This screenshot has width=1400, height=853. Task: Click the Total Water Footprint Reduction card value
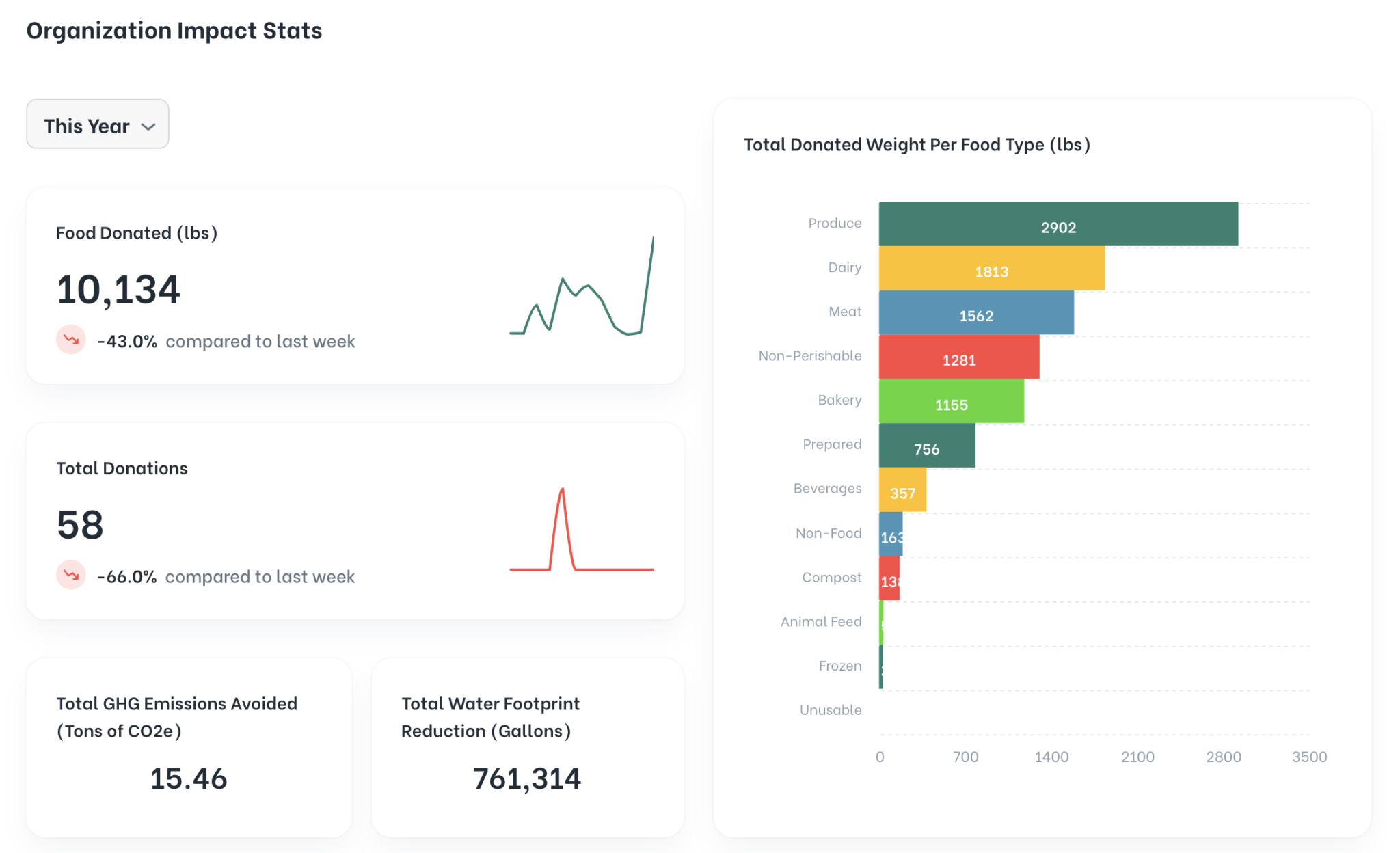click(526, 778)
